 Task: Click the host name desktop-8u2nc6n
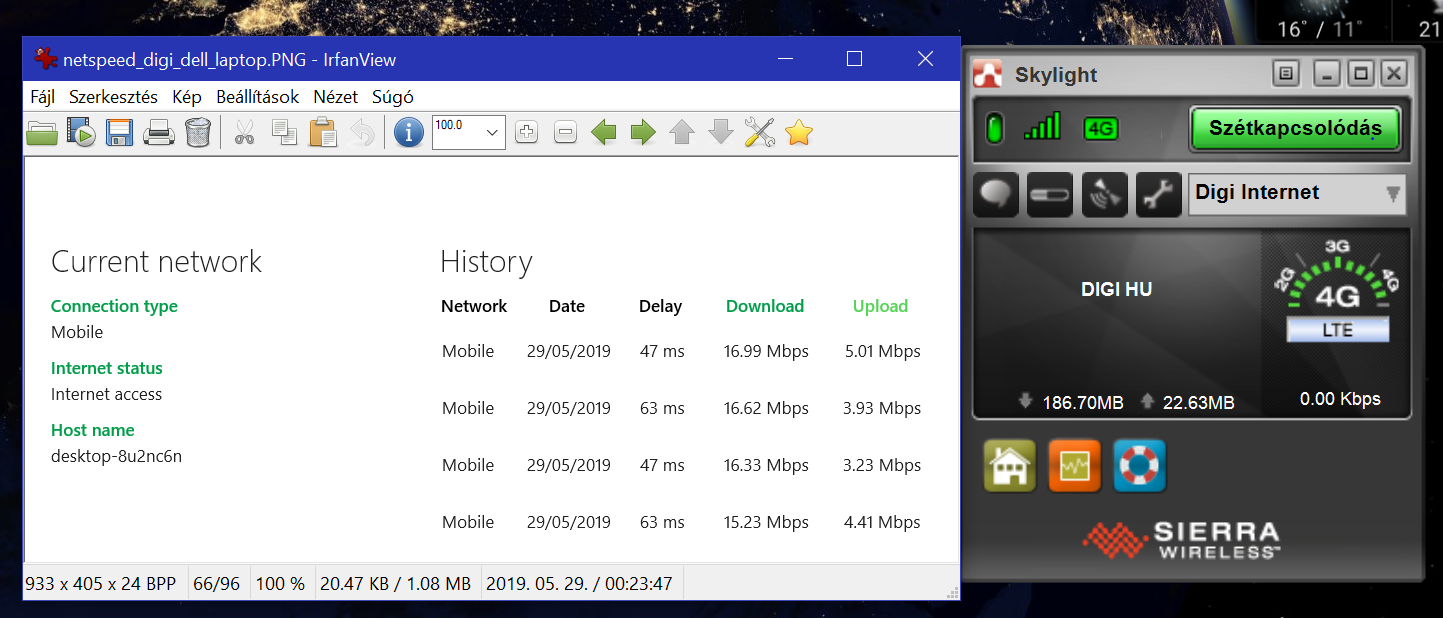click(x=117, y=456)
